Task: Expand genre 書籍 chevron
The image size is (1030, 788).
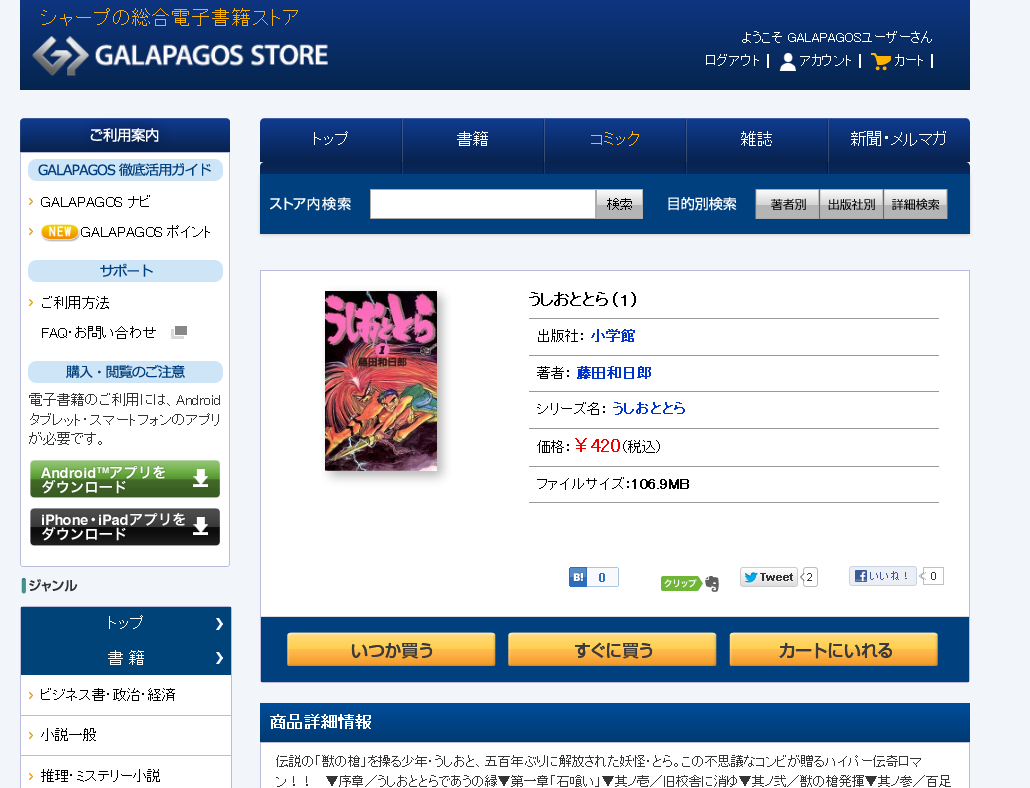Action: (219, 658)
